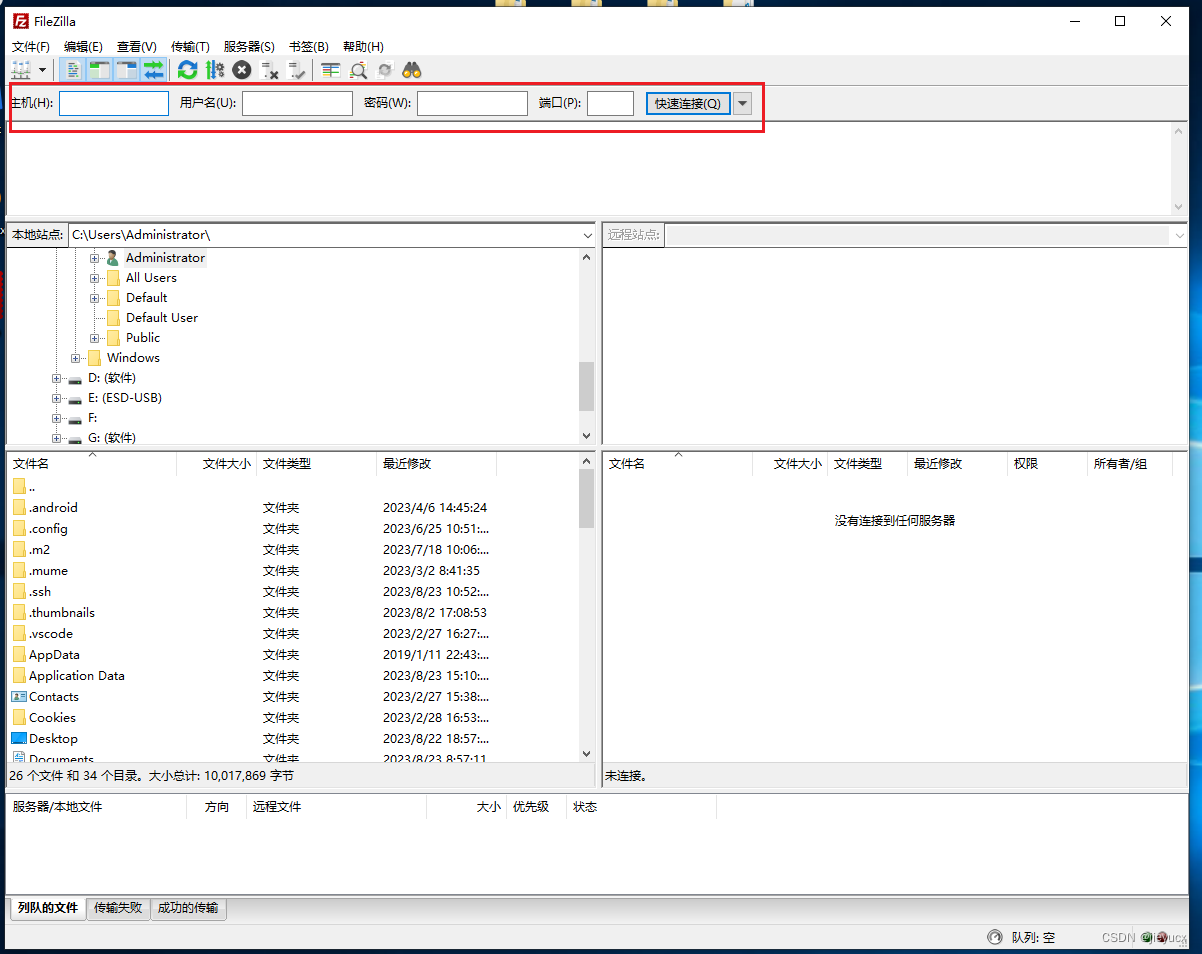Image resolution: width=1202 pixels, height=954 pixels.
Task: Search for files recursively with binoculars icon
Action: pos(412,70)
